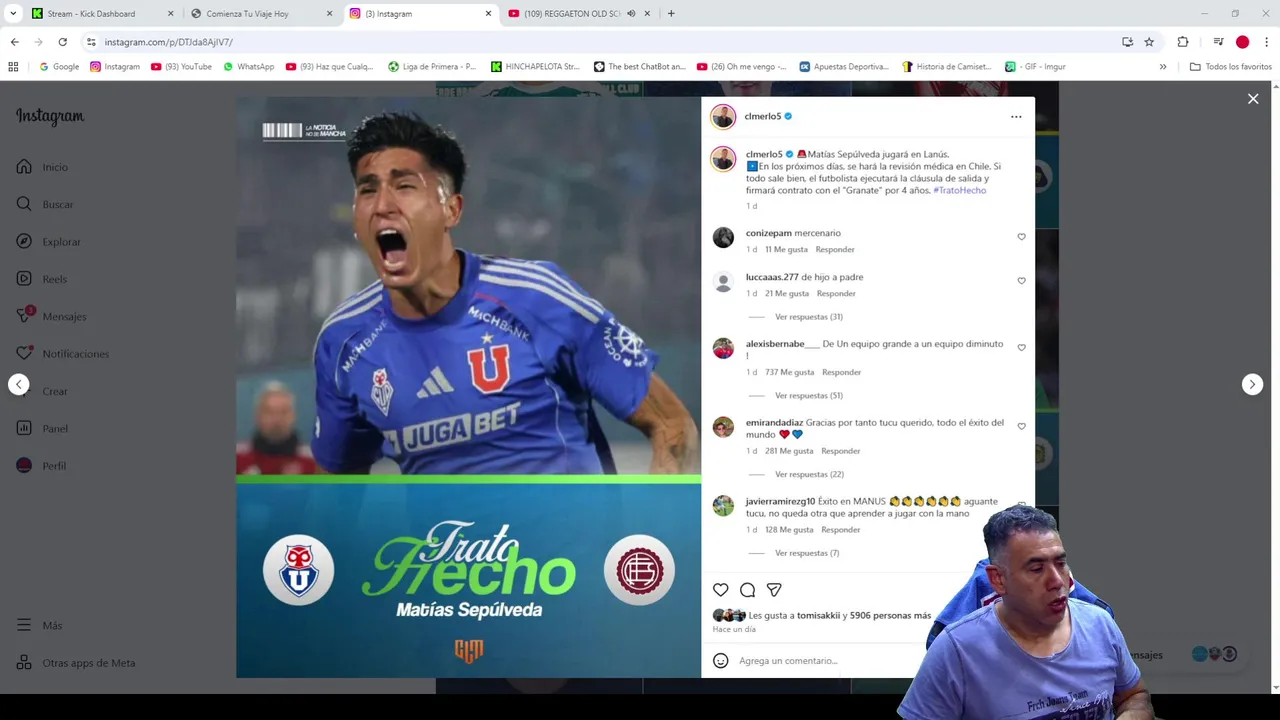Like luccaaas.277's comment
1280x720 pixels.
tap(1021, 281)
